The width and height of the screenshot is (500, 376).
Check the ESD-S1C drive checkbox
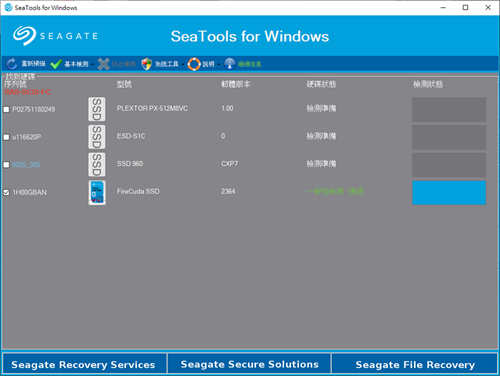(6, 137)
